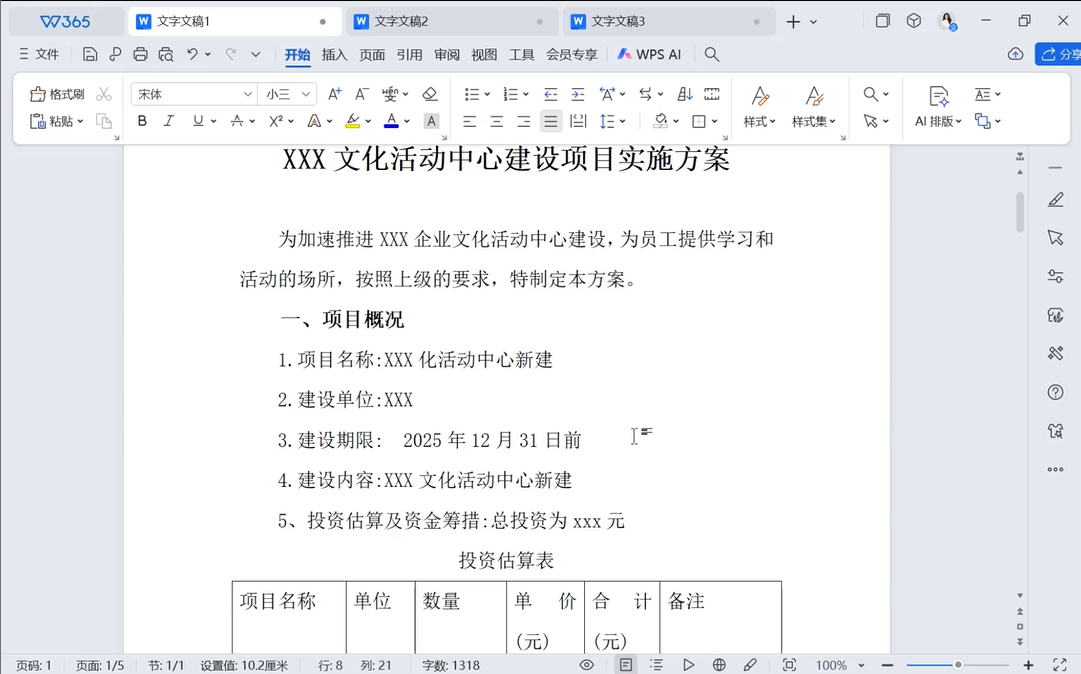The height and width of the screenshot is (674, 1081).
Task: Open the help question mark in sidebar
Action: (x=1055, y=392)
